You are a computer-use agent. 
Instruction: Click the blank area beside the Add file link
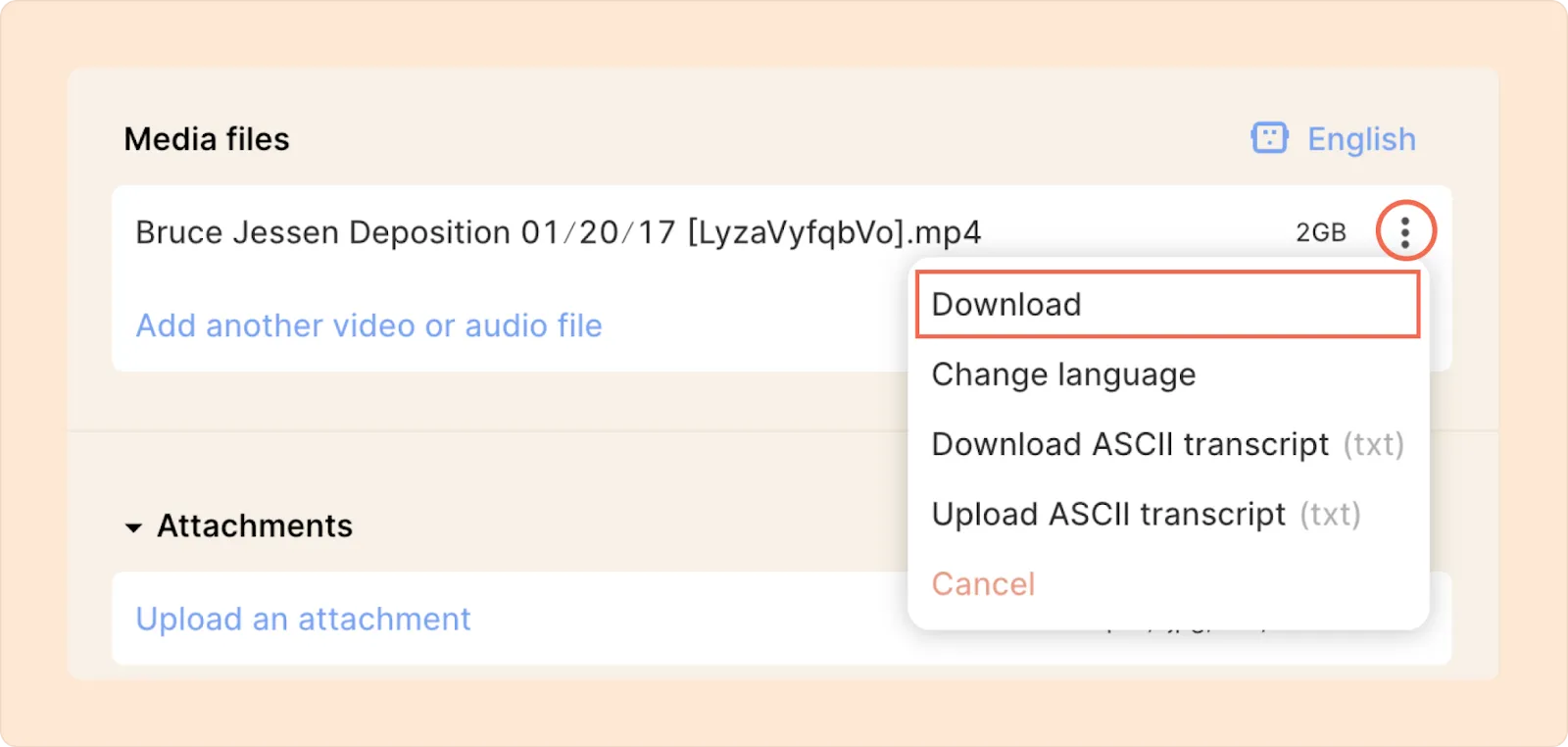(755, 325)
